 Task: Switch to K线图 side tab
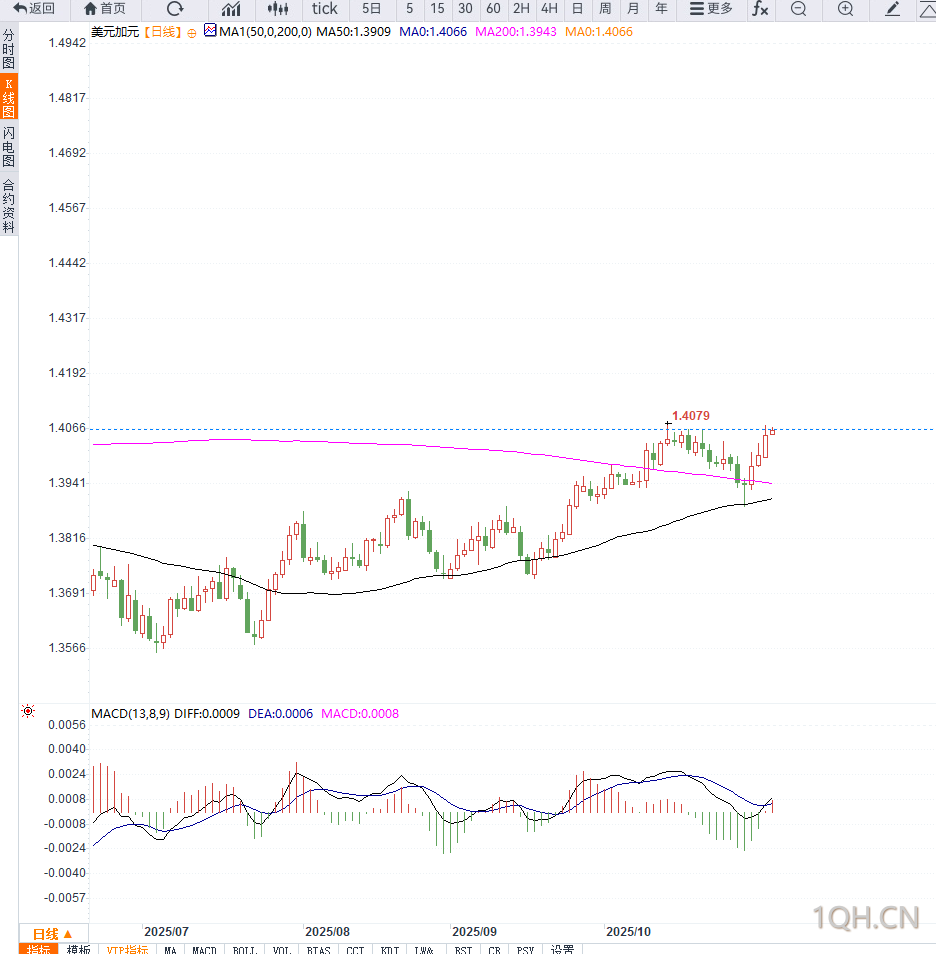pyautogui.click(x=9, y=97)
